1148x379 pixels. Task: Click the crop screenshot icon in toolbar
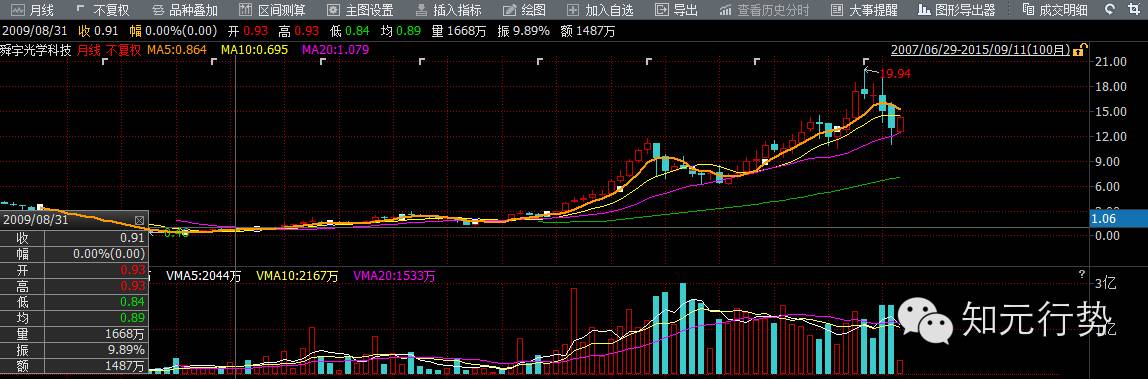(1133, 10)
